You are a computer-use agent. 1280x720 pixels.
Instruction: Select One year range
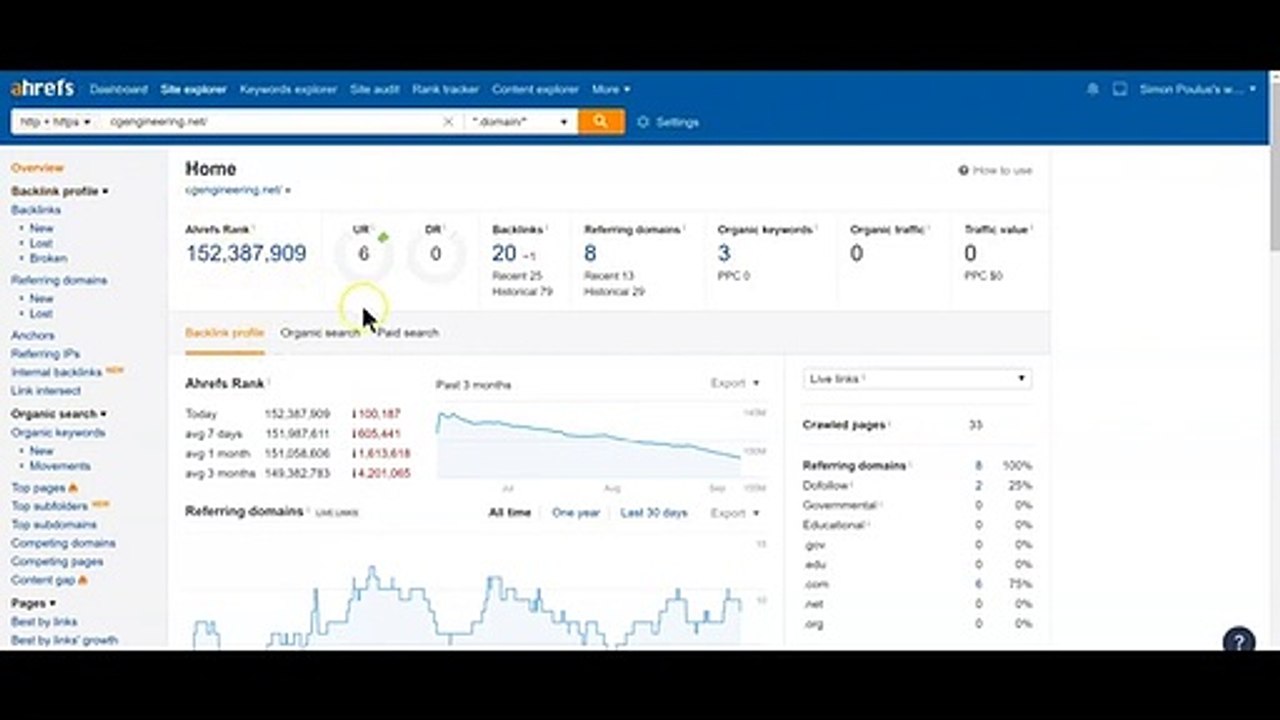pyautogui.click(x=576, y=513)
